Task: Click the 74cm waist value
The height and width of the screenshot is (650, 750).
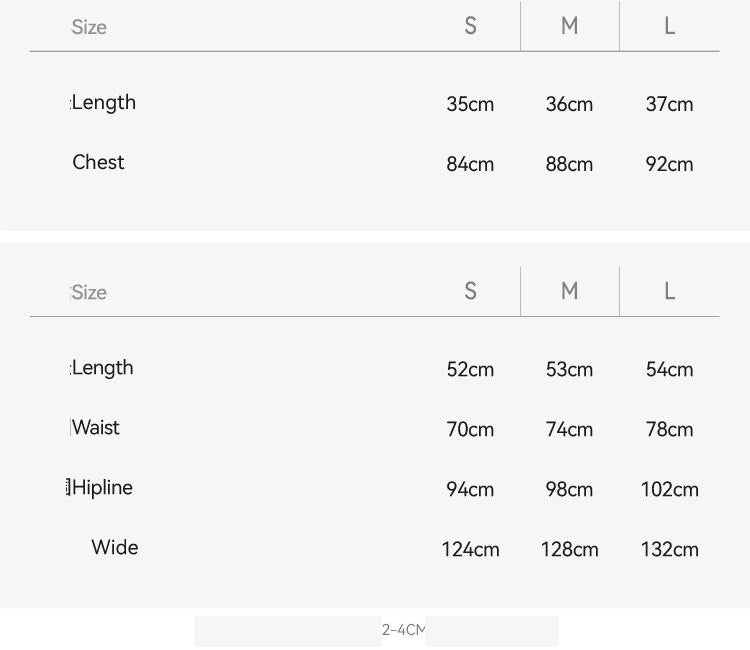Action: tap(569, 429)
